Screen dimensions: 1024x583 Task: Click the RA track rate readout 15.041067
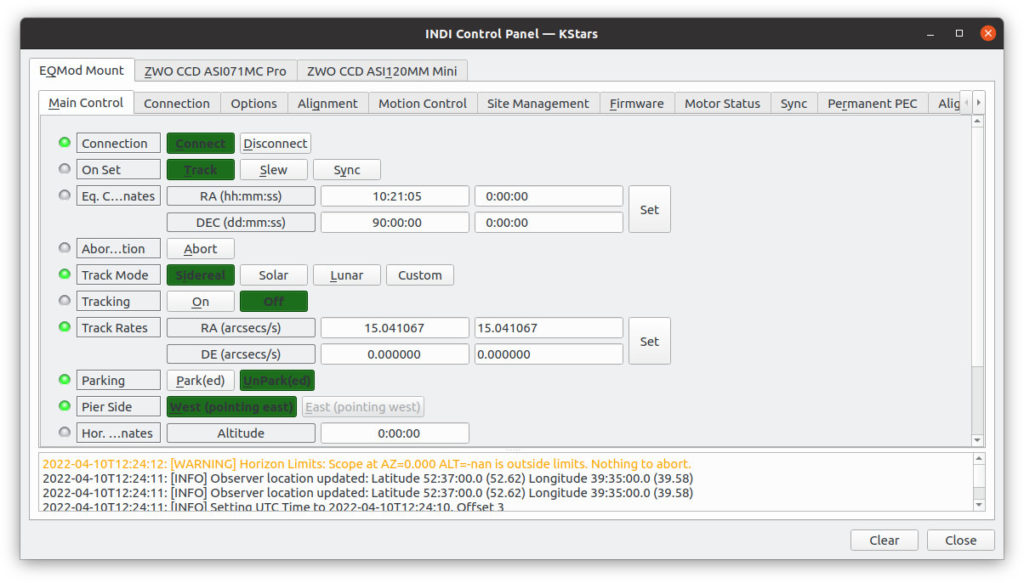point(395,328)
